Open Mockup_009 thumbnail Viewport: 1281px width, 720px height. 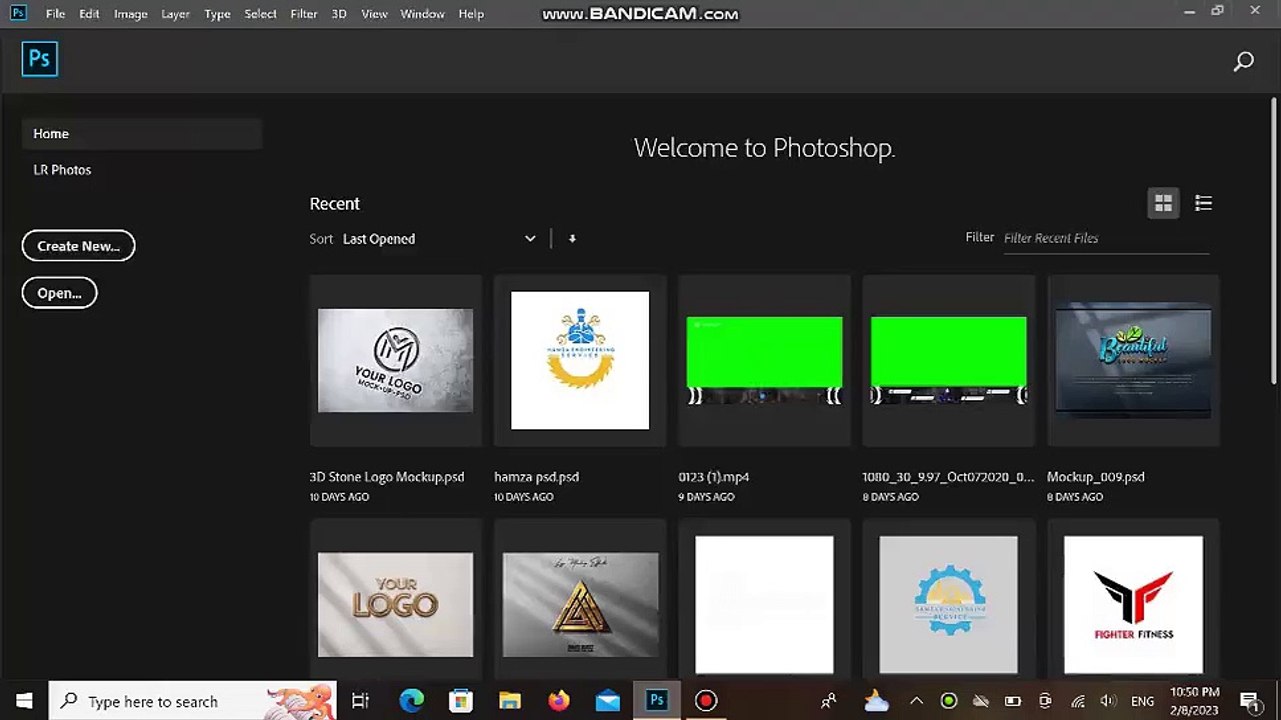tap(1133, 360)
